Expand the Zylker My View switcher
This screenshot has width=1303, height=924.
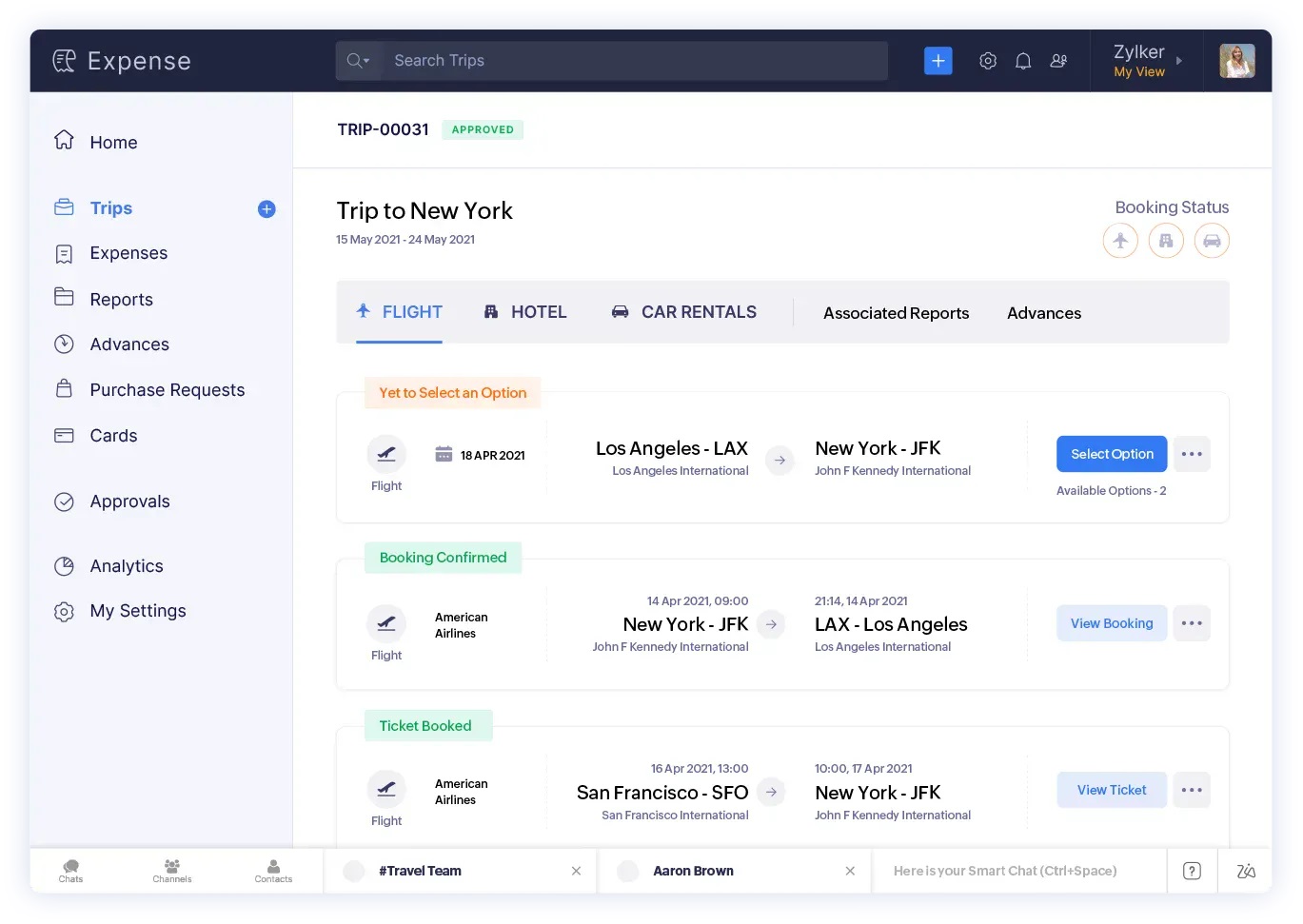pyautogui.click(x=1147, y=60)
